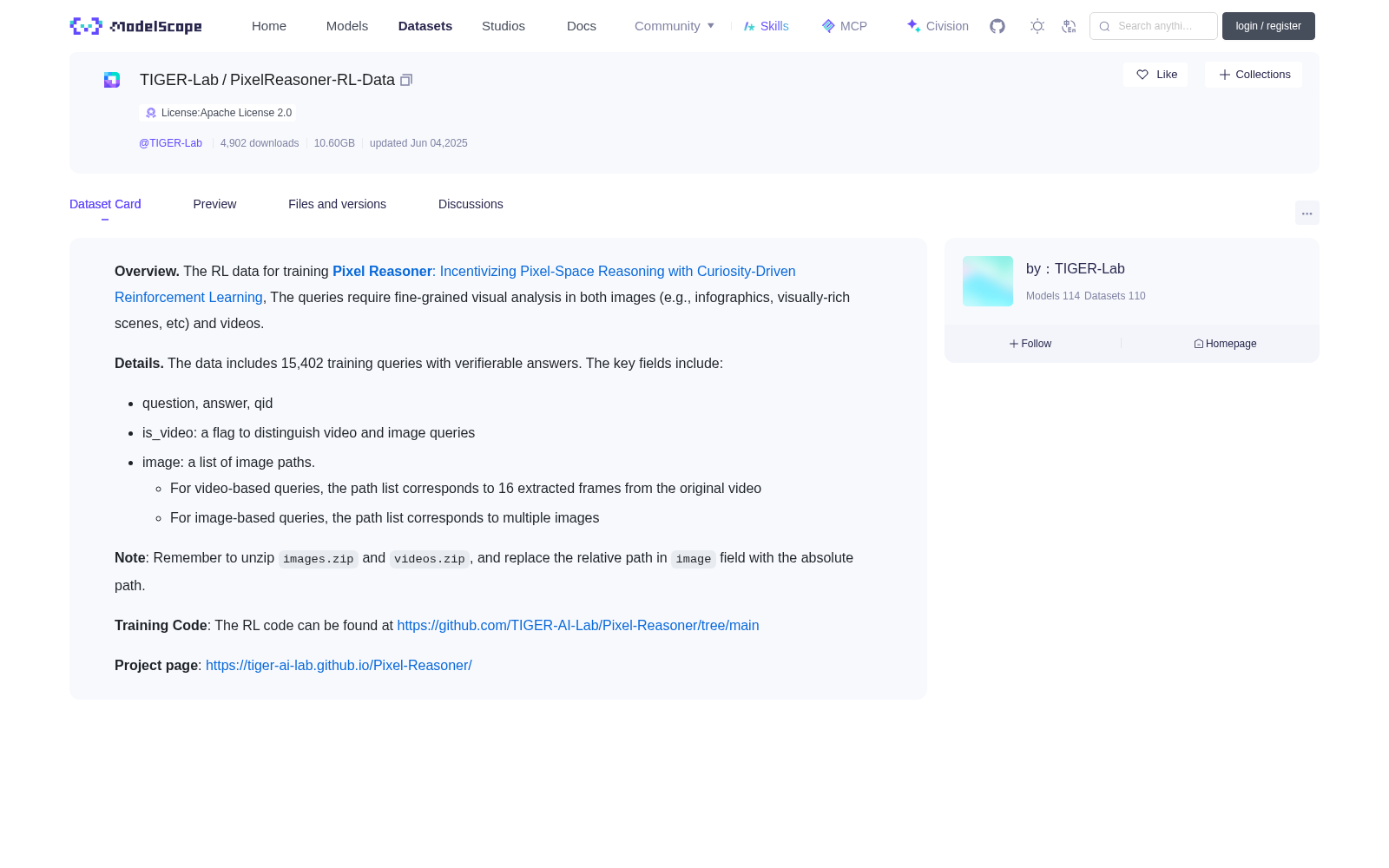
Task: Click the 'image: a list of image paths.' bullet
Action: click(228, 463)
